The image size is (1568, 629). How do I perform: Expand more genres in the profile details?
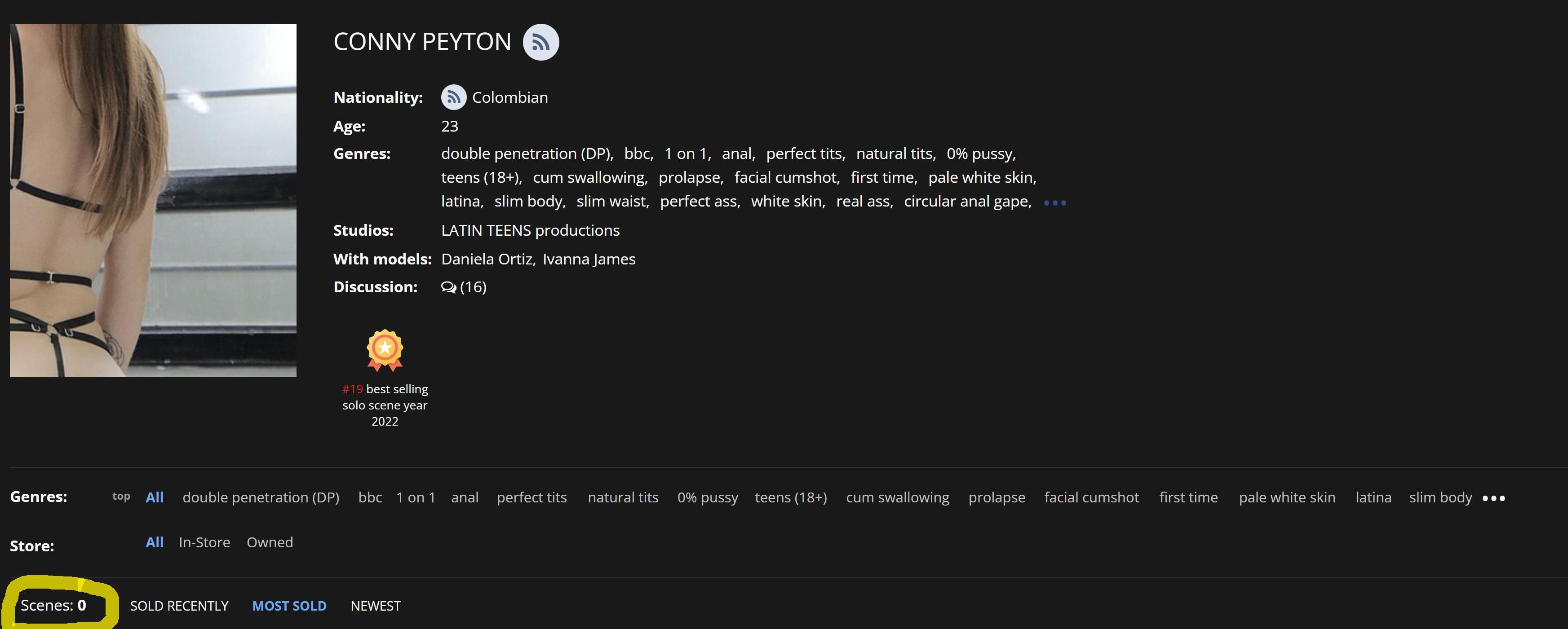(x=1055, y=202)
